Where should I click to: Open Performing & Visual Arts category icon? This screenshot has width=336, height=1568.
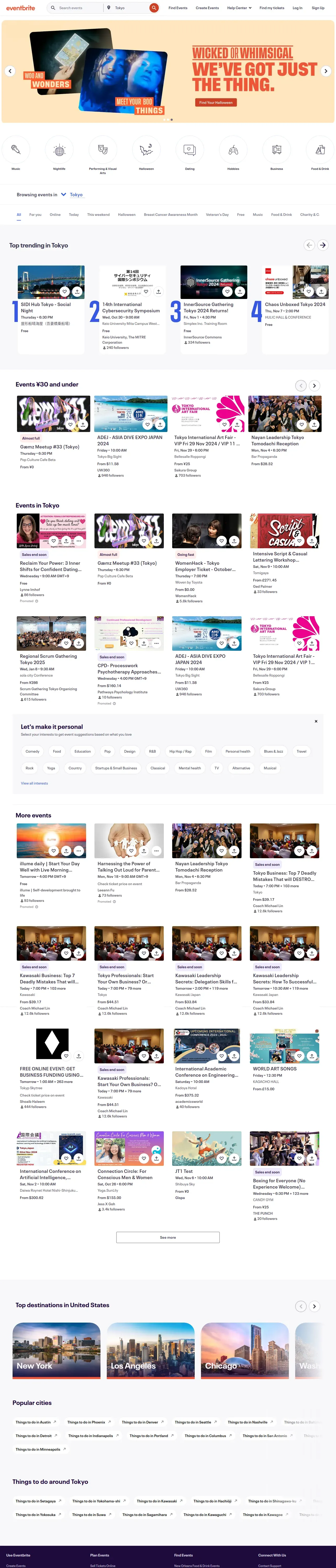(102, 149)
